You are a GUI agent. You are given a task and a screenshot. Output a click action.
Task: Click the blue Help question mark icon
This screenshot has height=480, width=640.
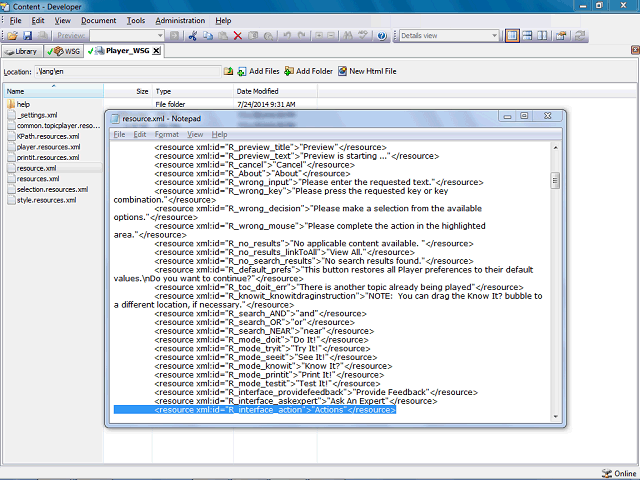[x=382, y=36]
